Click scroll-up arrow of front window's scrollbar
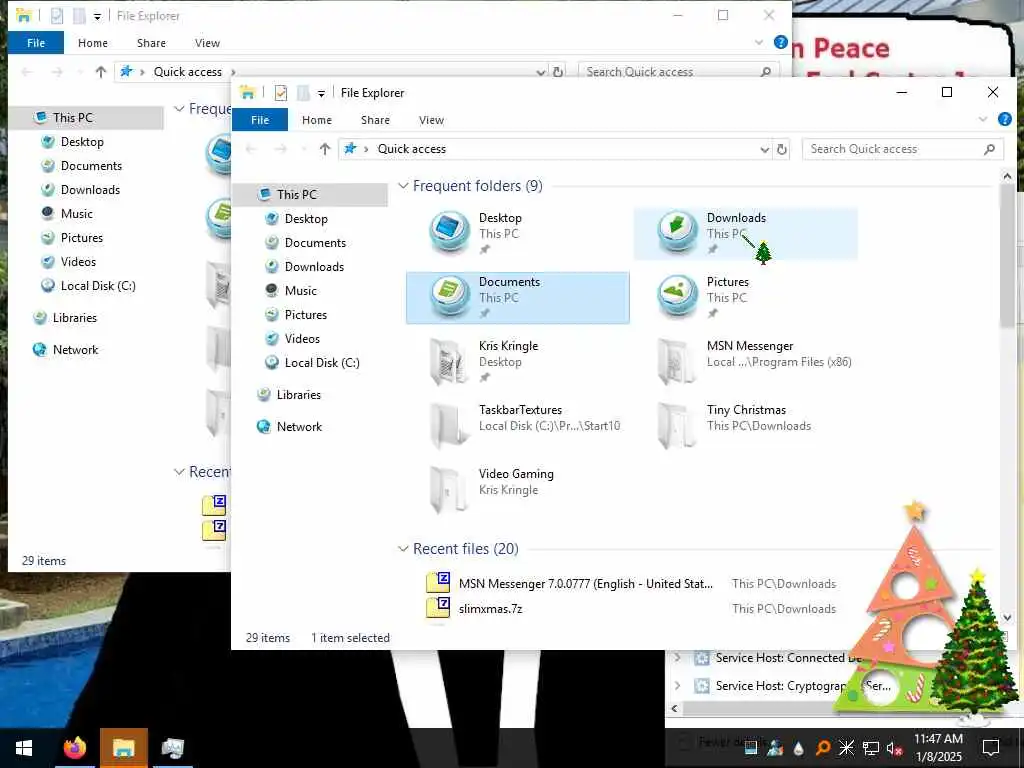Screen dimensions: 1024x768 (1007, 176)
